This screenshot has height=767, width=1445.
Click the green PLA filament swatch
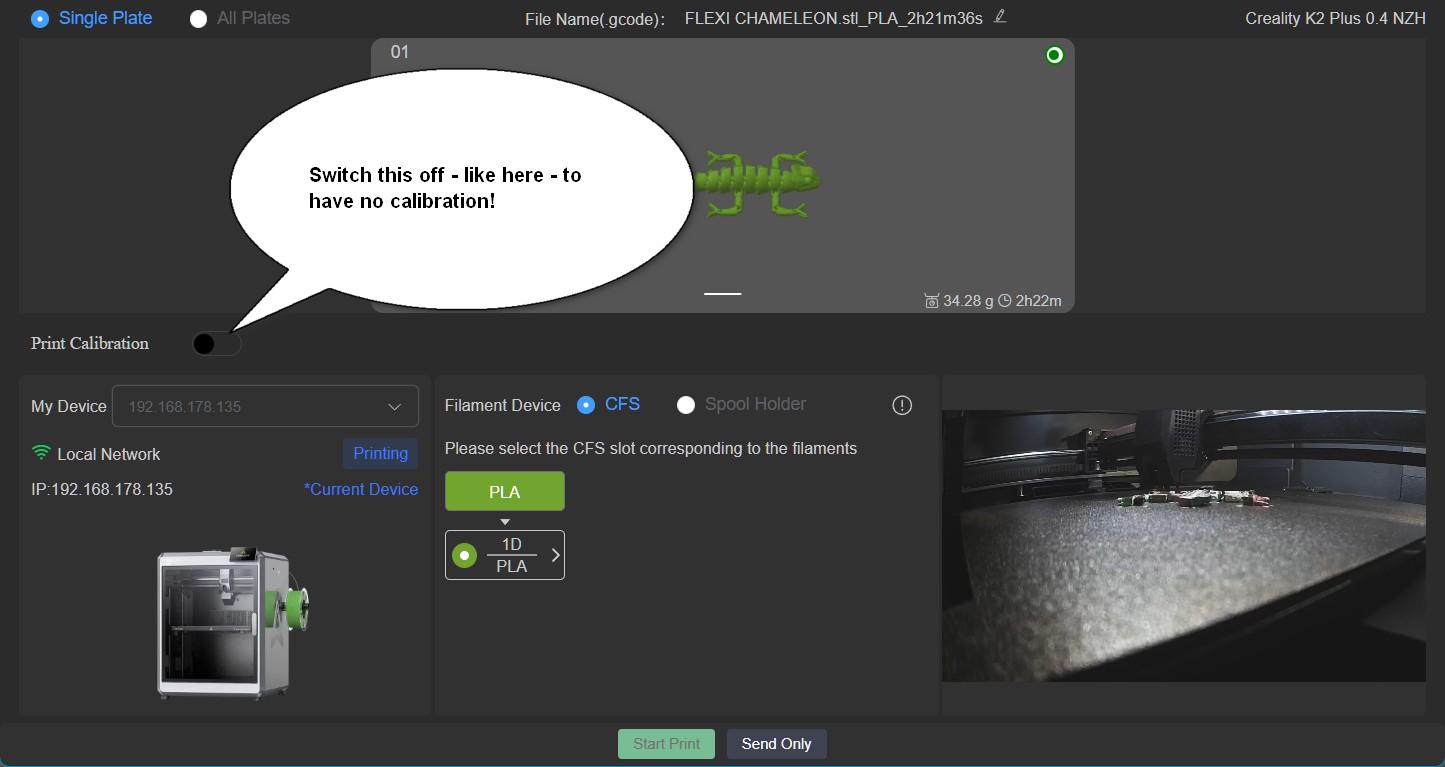pos(505,491)
